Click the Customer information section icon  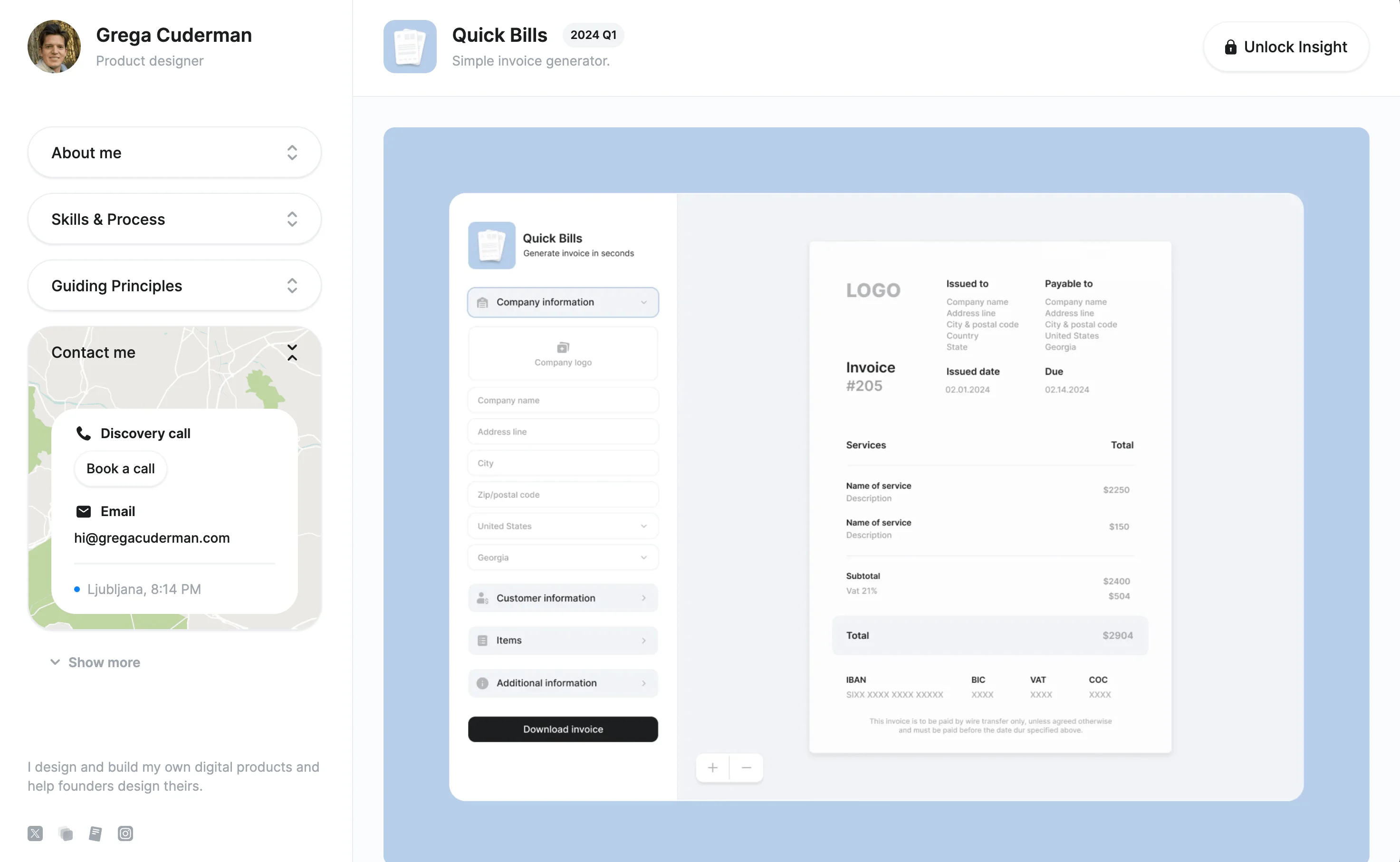pos(482,597)
